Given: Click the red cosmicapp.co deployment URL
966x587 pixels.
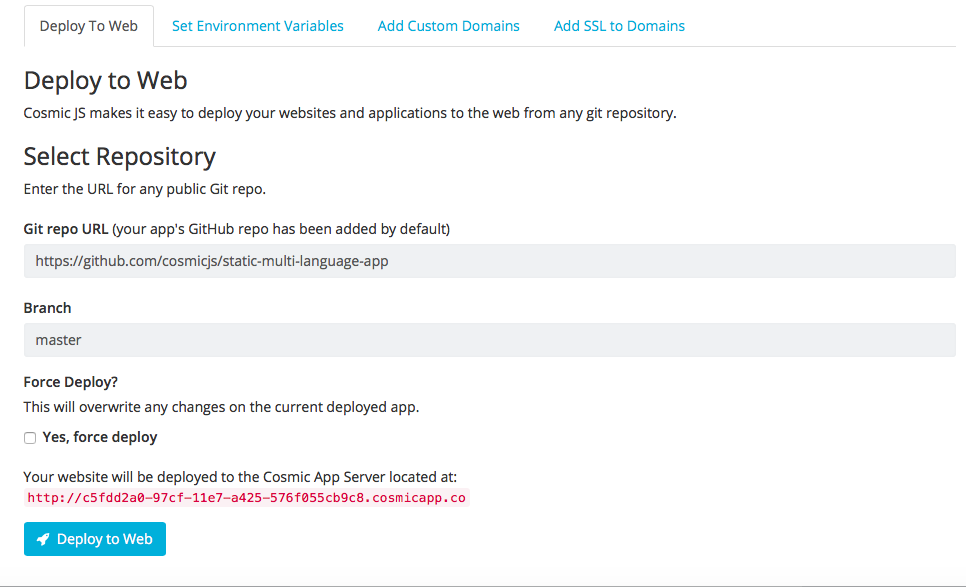Looking at the screenshot, I should tap(246, 497).
